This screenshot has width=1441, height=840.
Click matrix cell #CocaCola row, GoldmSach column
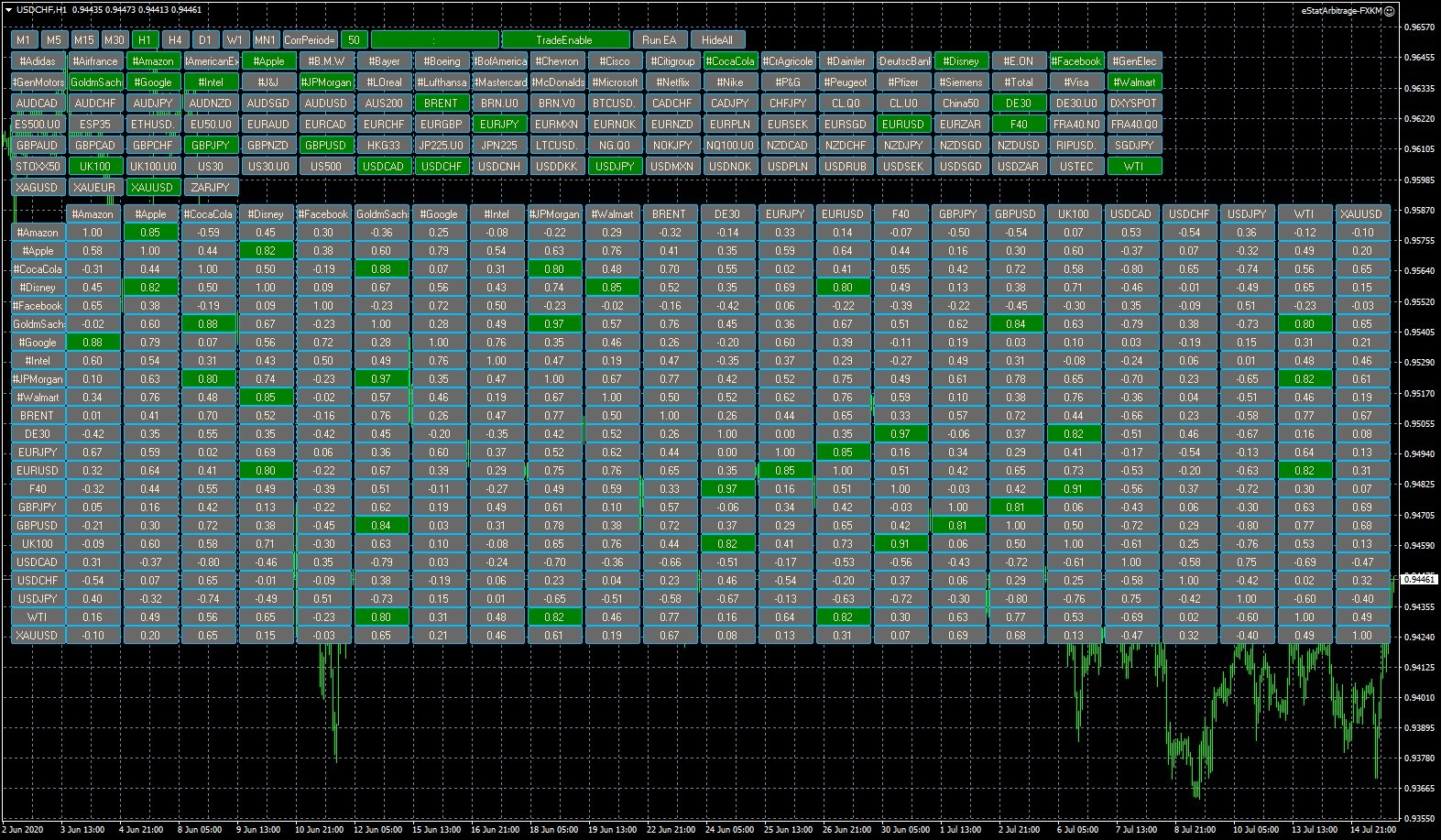382,269
